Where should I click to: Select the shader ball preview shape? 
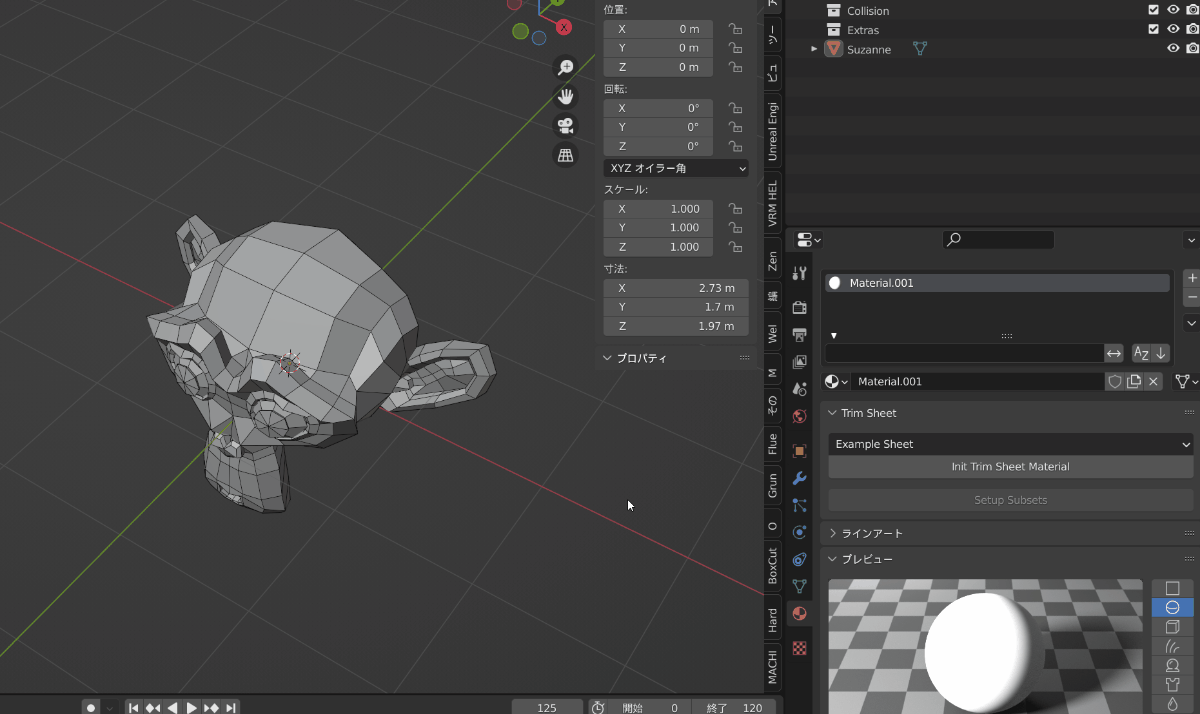click(1173, 665)
